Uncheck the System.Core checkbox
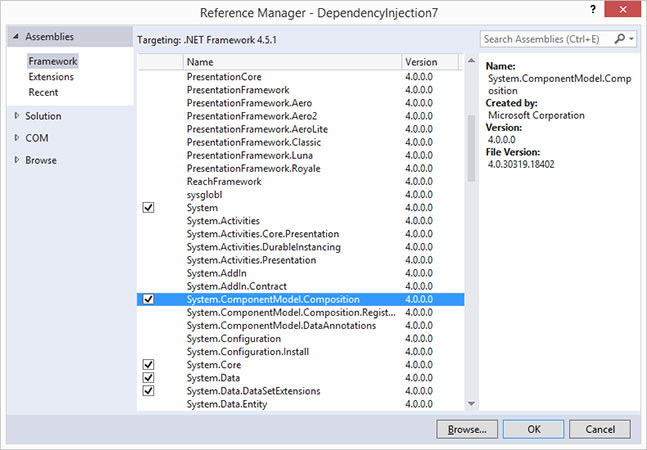The image size is (647, 450). coord(149,365)
